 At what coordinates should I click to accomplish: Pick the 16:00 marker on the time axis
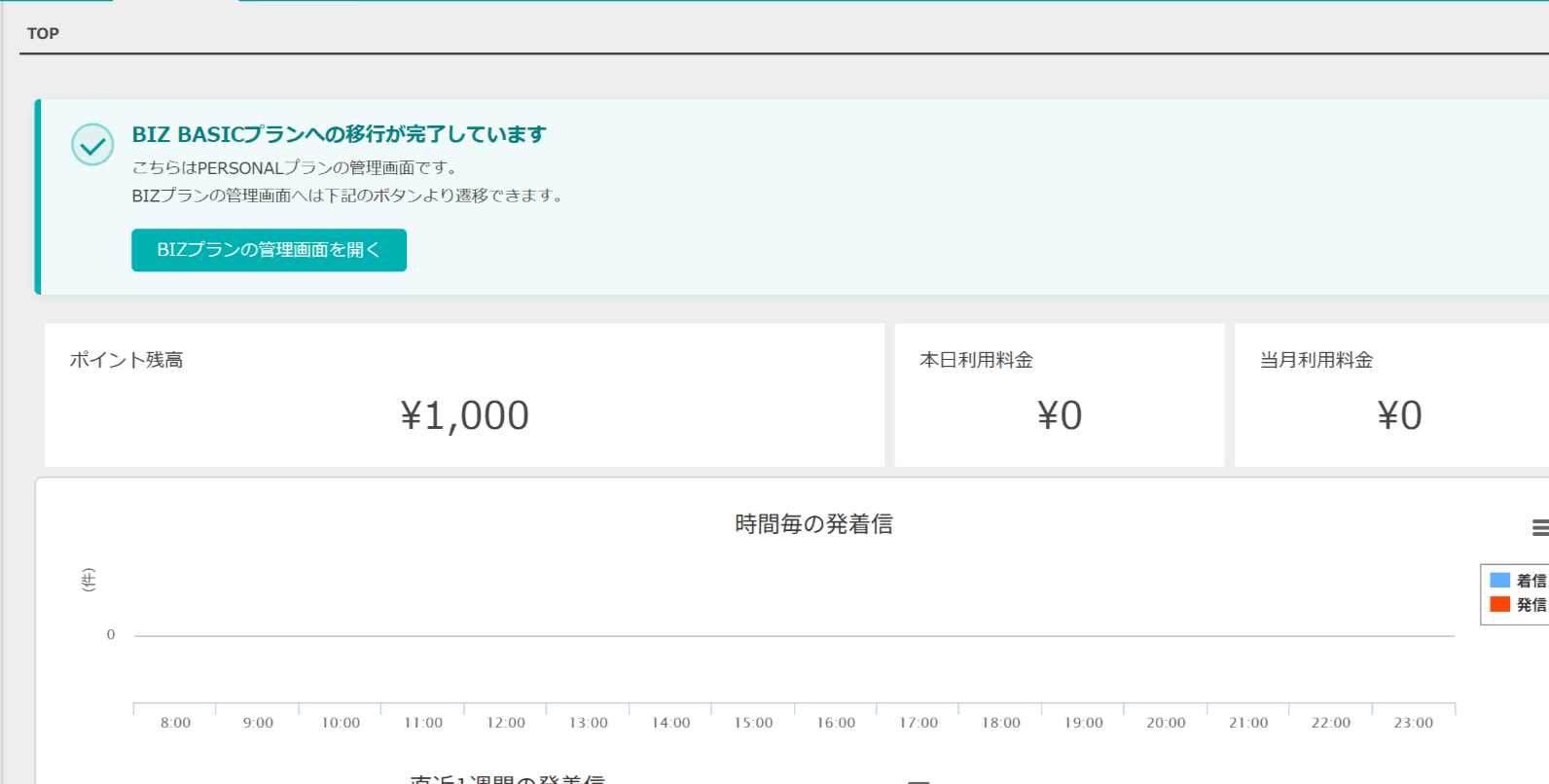pos(836,723)
